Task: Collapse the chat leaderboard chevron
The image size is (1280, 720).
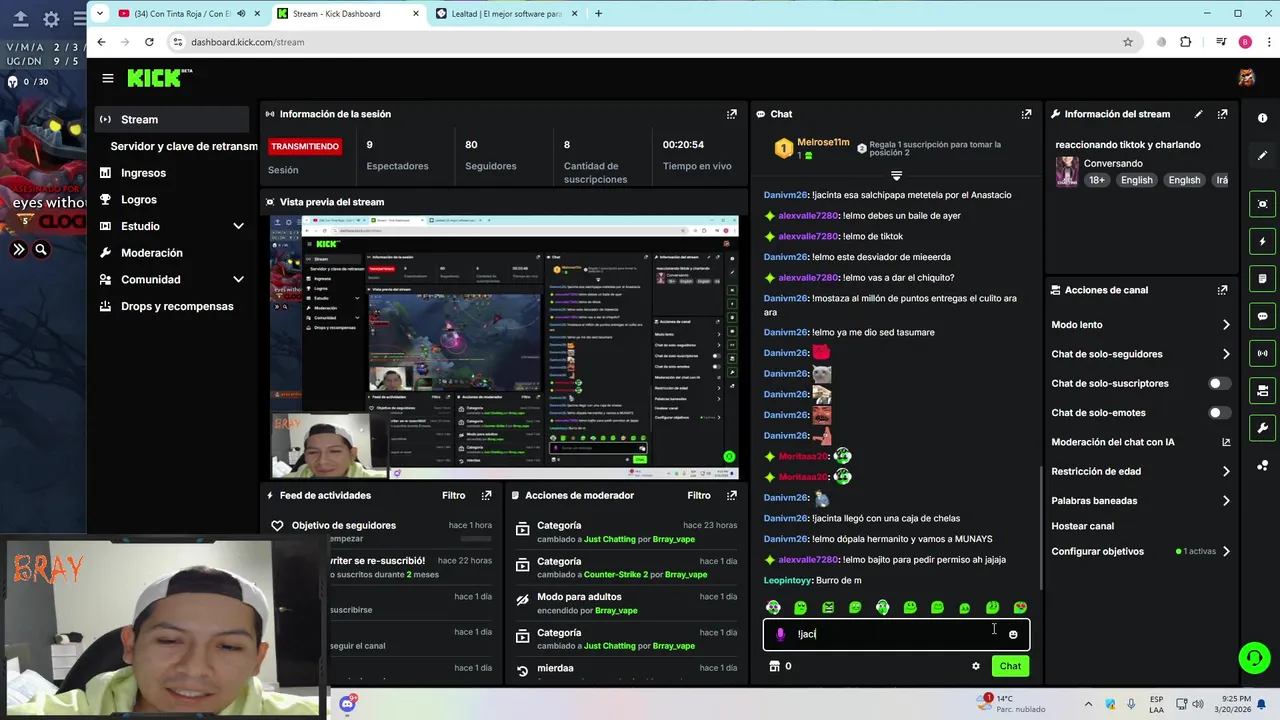Action: (896, 176)
